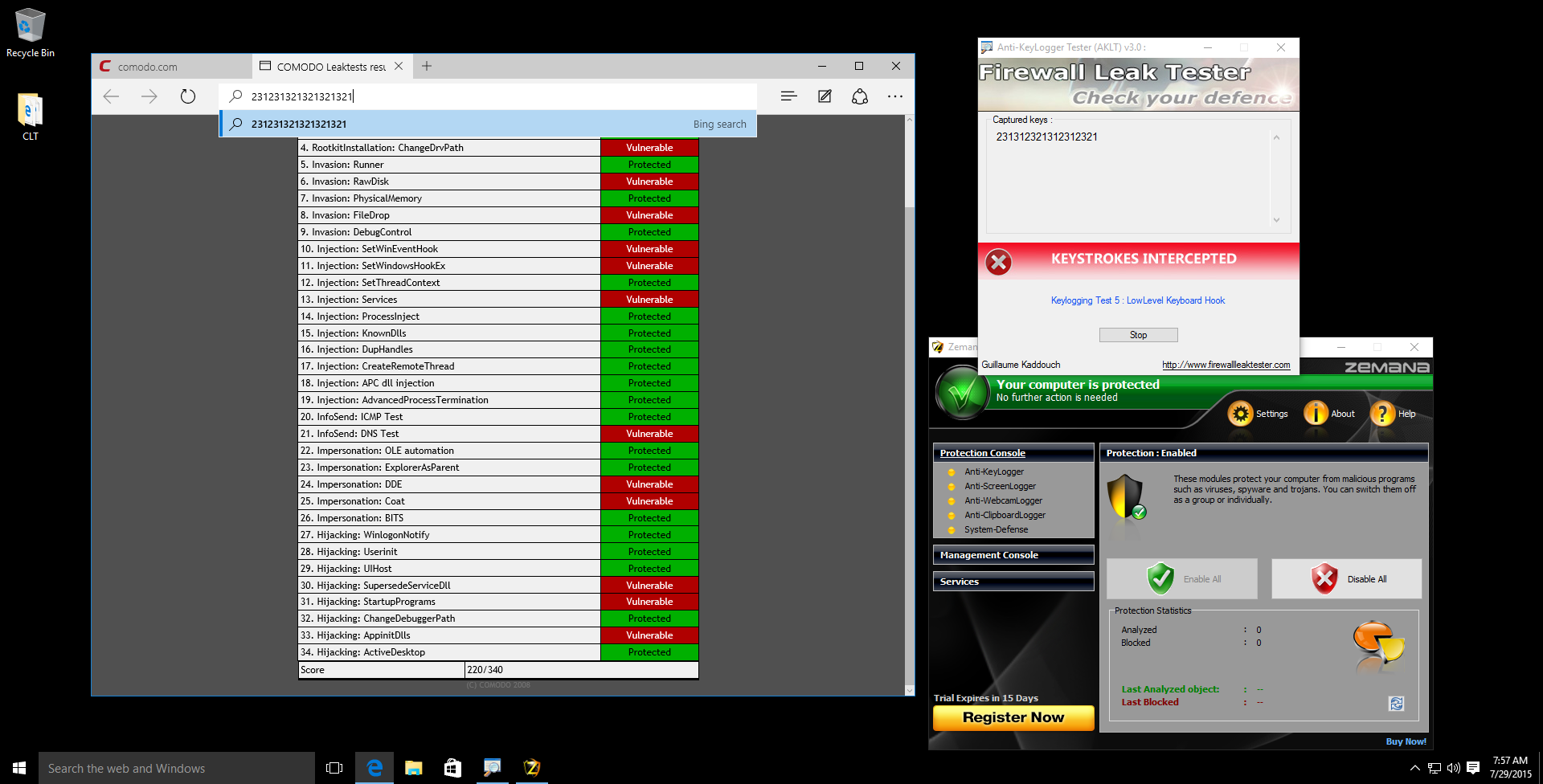Click Protected cell for Invasion: Runner

(649, 165)
